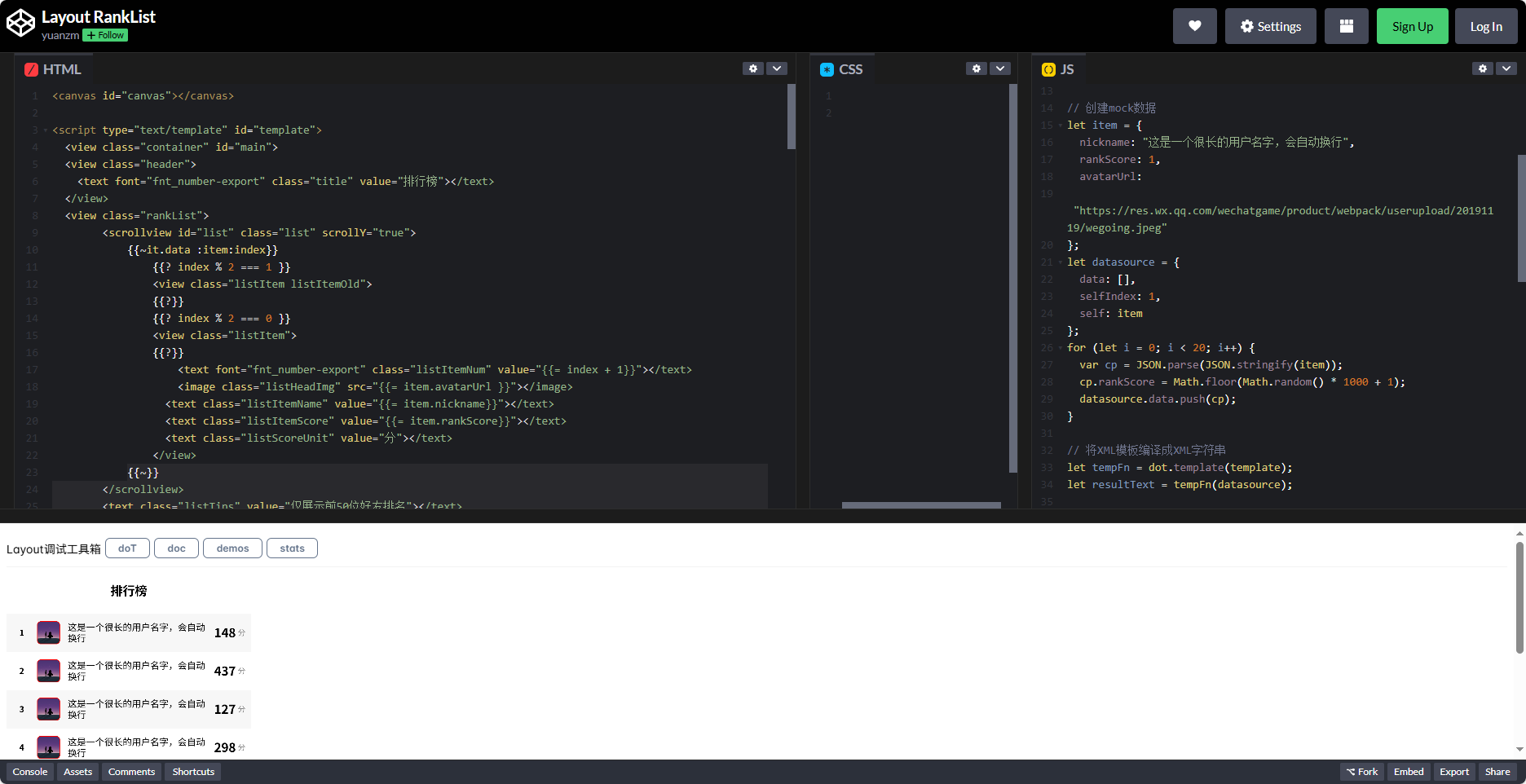Open pen Settings
1526x784 pixels.
tap(1270, 26)
